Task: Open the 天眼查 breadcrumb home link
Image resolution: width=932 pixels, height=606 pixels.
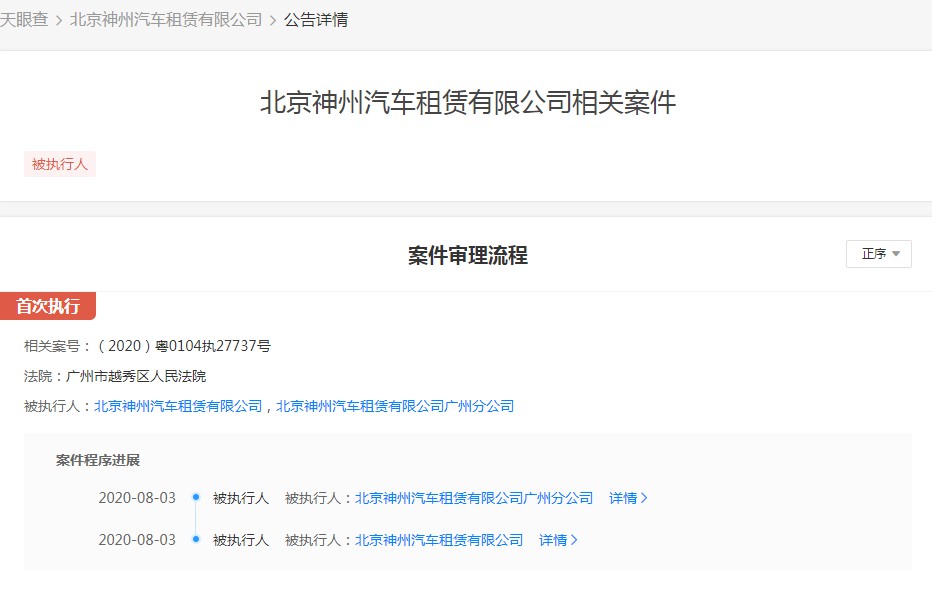Action: click(x=24, y=20)
